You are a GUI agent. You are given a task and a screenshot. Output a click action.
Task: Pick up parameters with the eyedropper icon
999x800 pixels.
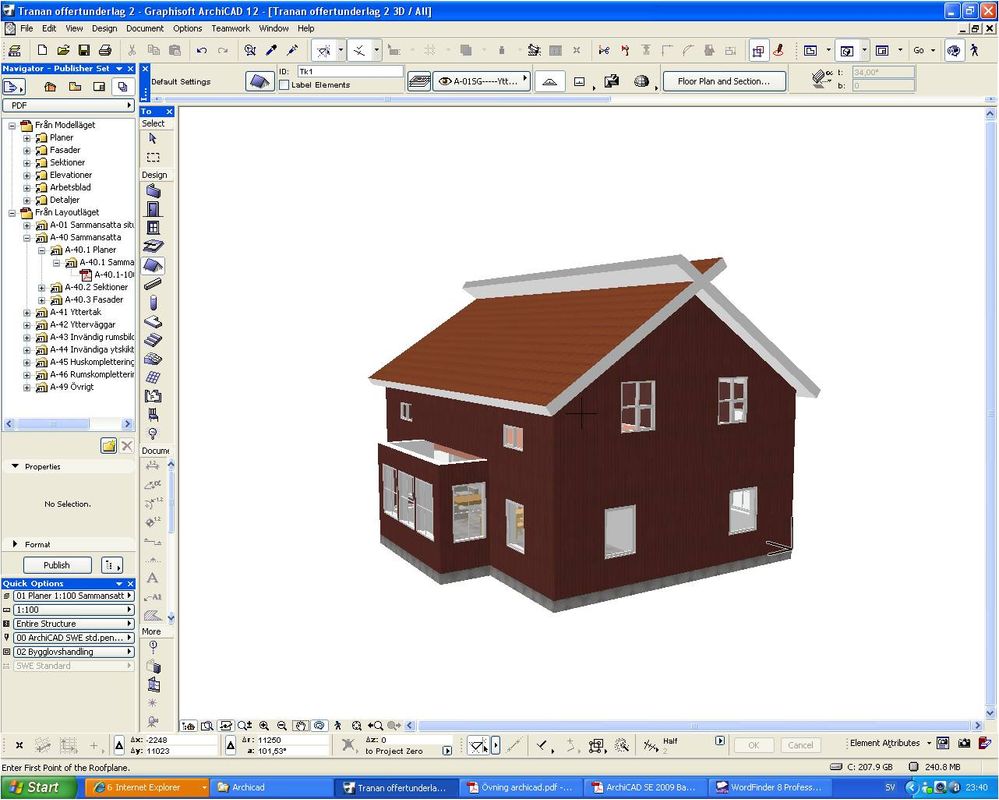coord(271,50)
